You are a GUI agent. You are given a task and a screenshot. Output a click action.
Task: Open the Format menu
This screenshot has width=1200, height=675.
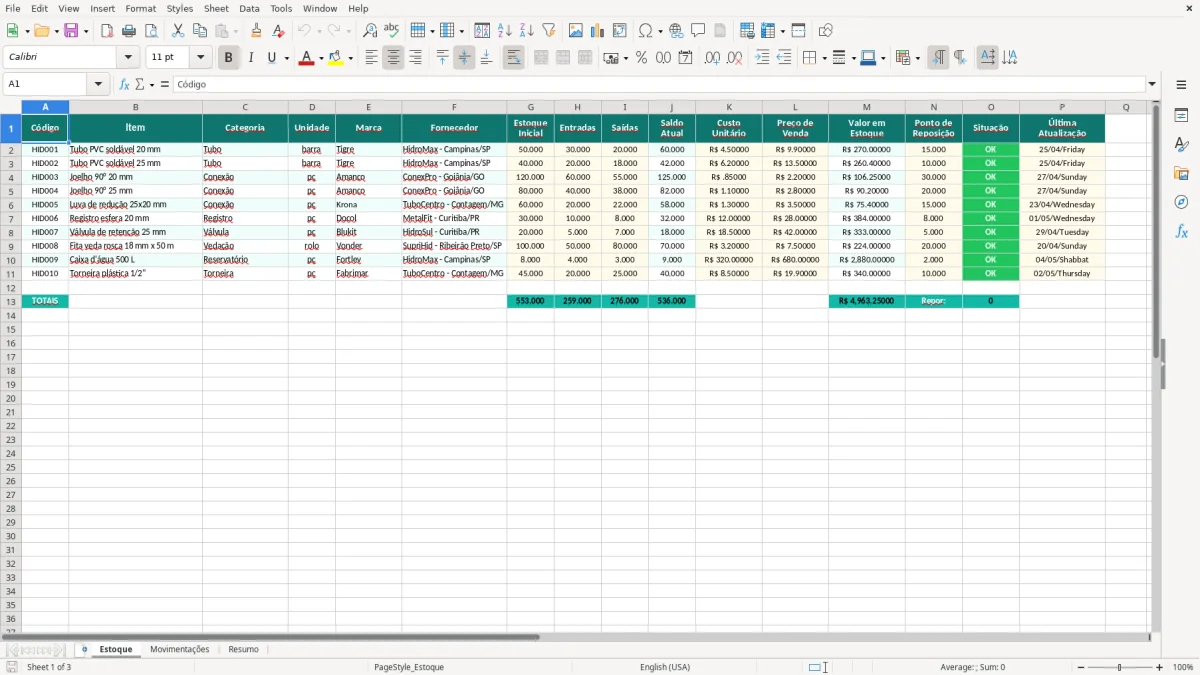pyautogui.click(x=140, y=8)
